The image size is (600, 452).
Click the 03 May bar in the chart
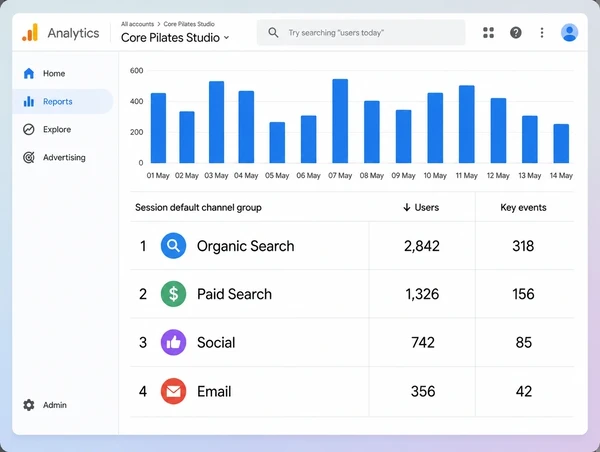[217, 122]
